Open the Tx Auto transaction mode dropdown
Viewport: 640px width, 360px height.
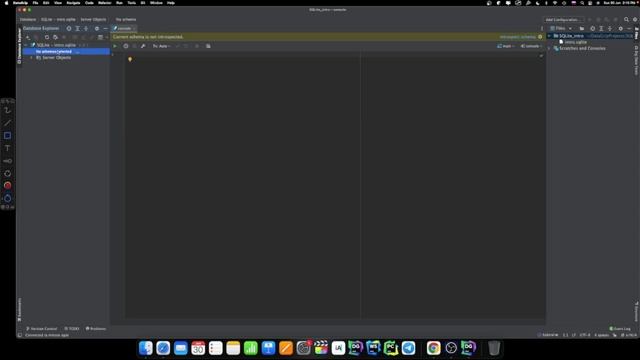point(162,46)
